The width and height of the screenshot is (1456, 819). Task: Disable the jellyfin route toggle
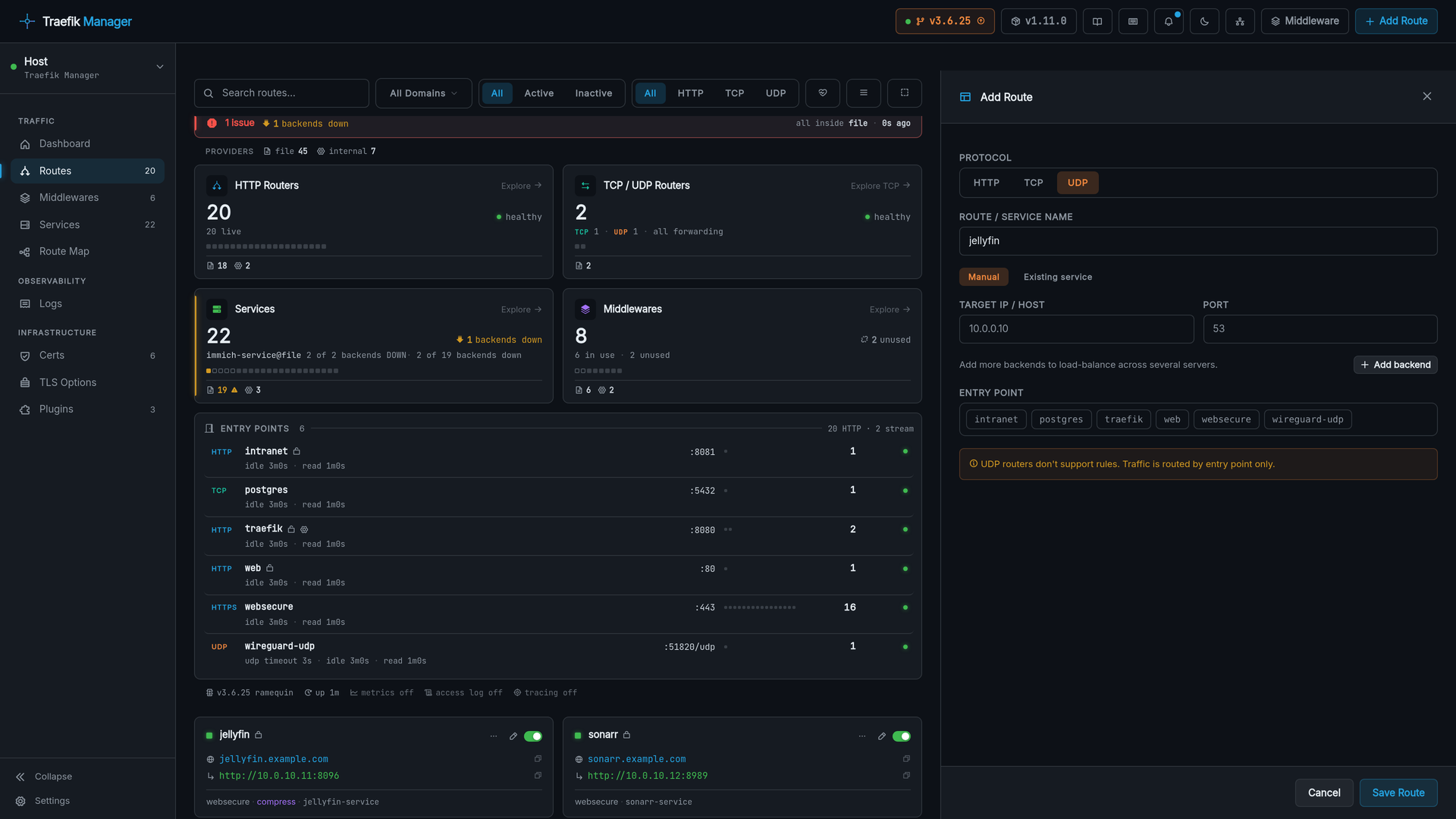[533, 736]
